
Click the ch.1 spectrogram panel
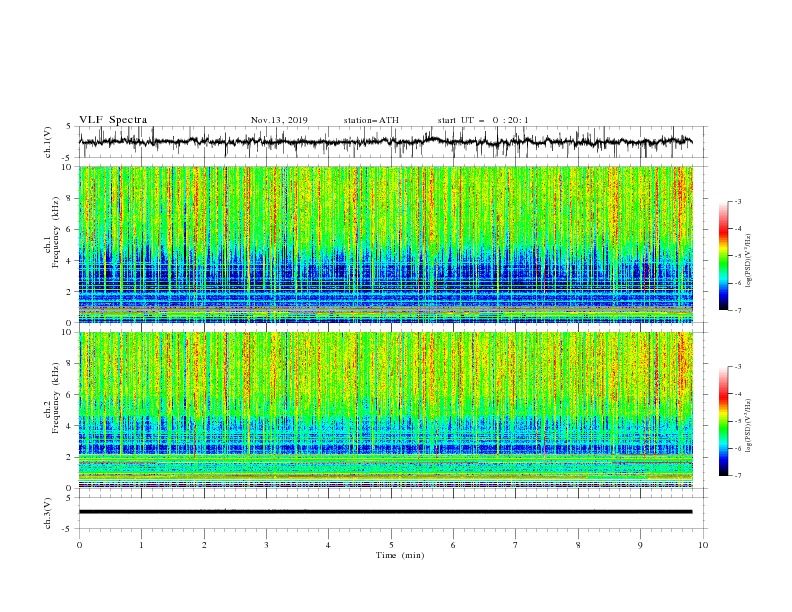[386, 244]
